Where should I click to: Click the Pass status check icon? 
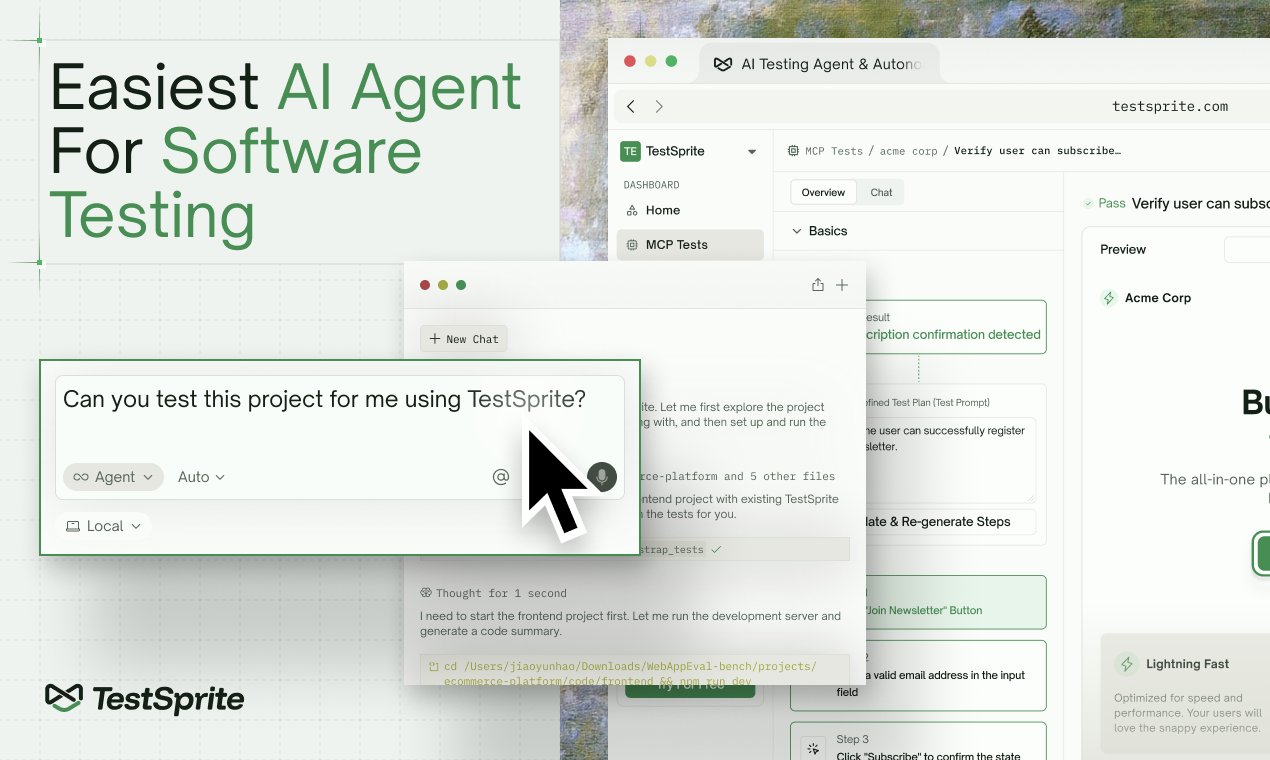click(1088, 203)
